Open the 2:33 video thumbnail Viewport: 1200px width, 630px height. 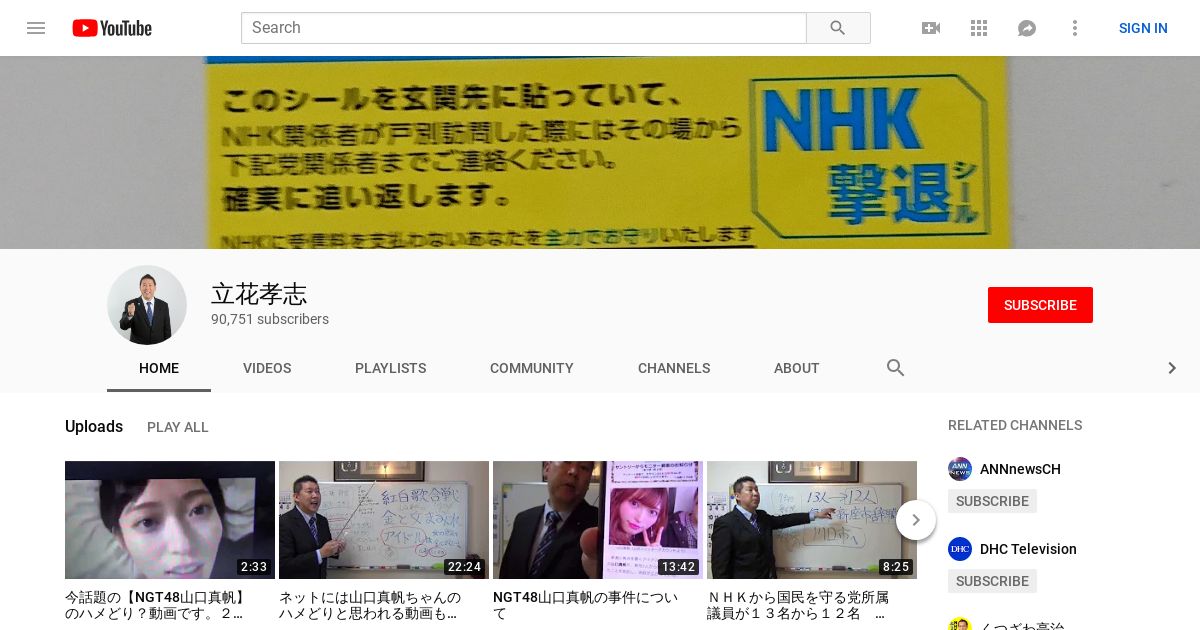click(x=170, y=520)
